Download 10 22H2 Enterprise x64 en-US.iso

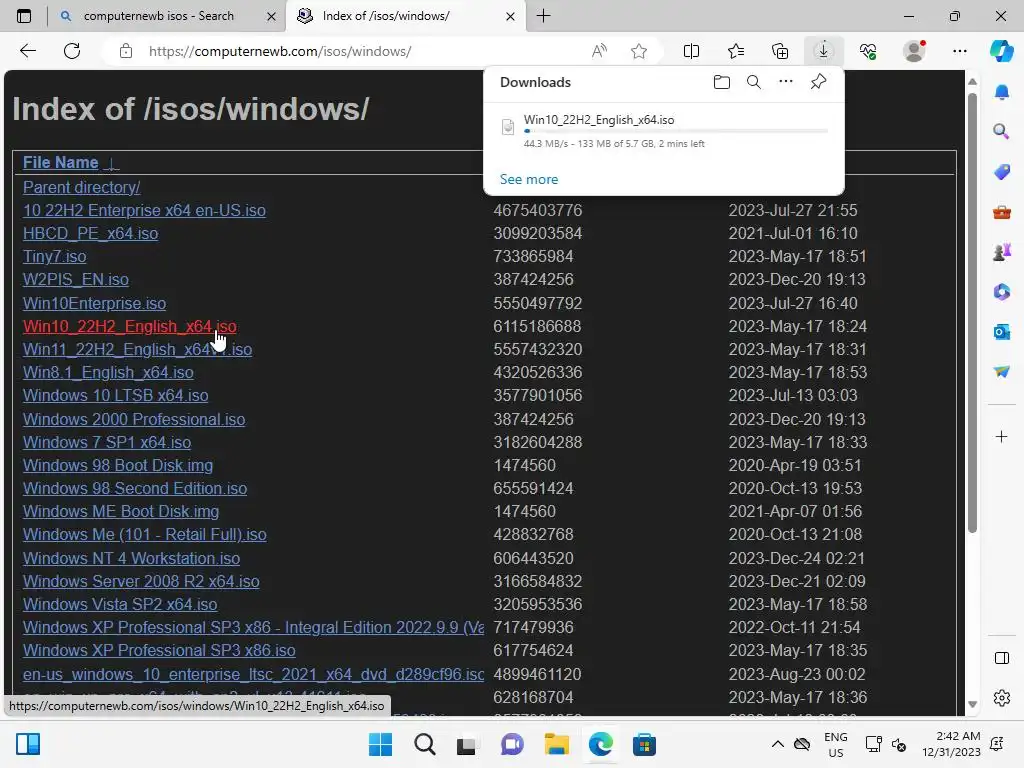click(144, 210)
